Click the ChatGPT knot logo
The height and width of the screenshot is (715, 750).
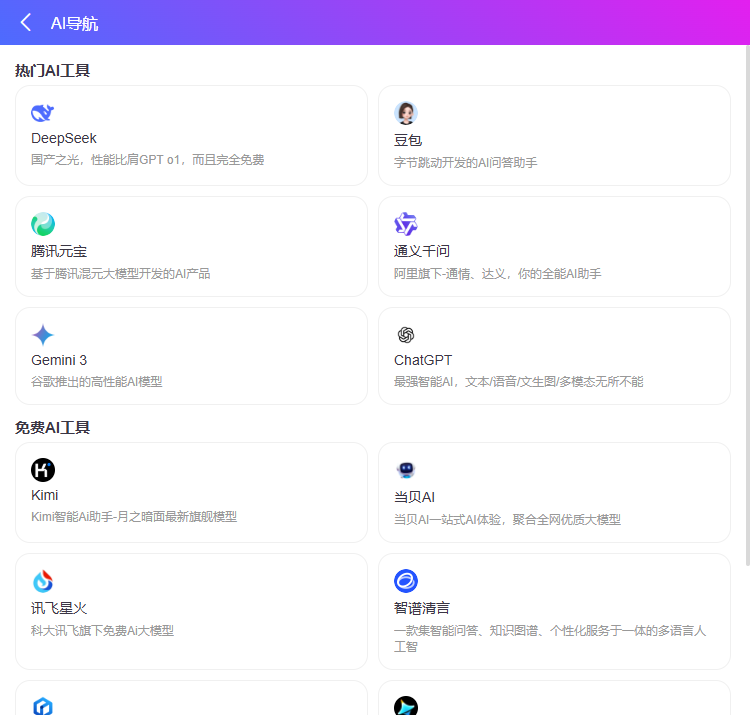click(406, 335)
